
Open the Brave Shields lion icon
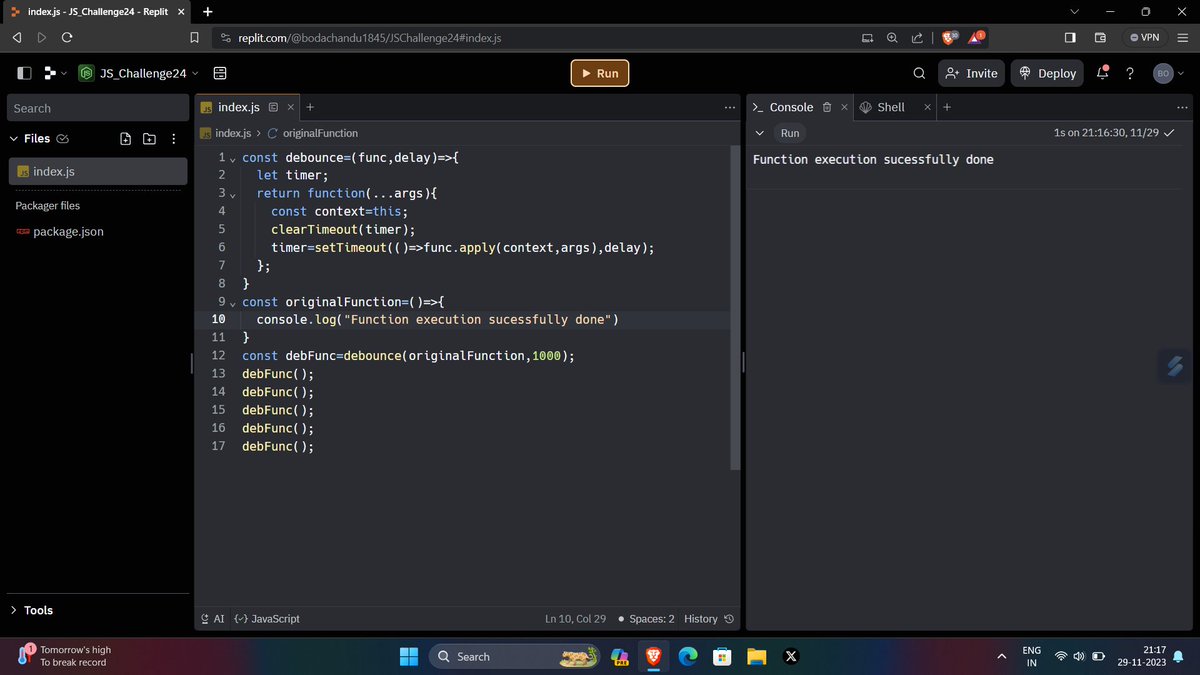949,38
